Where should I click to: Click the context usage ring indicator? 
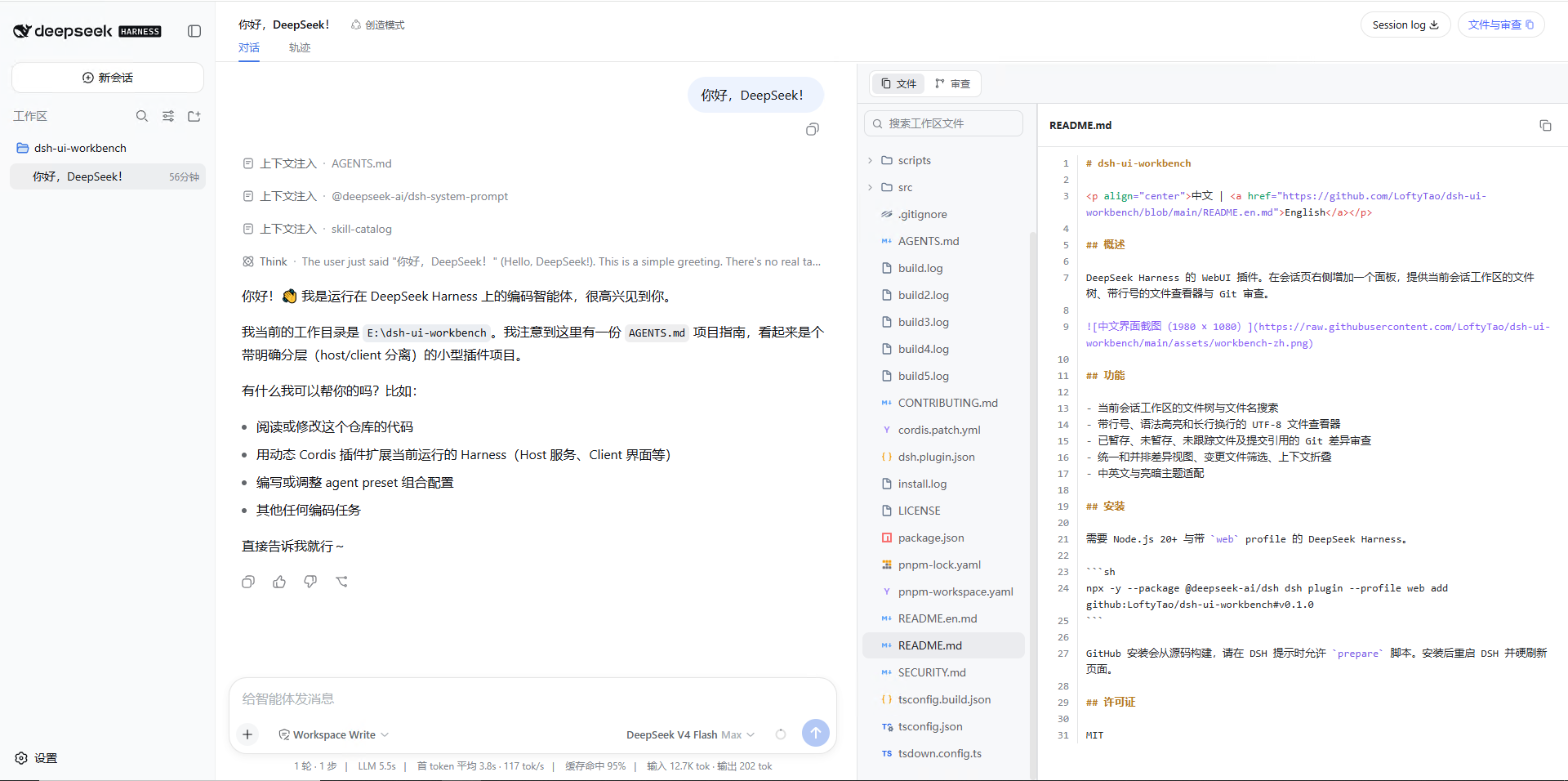781,734
